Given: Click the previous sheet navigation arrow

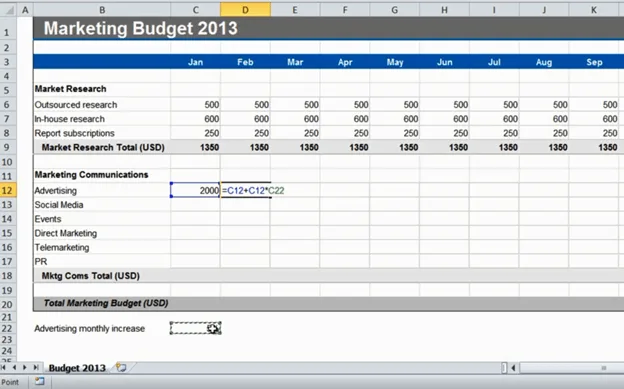Looking at the screenshot, I should [14, 367].
